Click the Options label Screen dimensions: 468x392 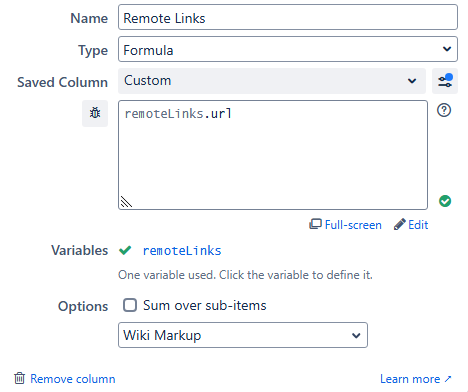pos(83,306)
